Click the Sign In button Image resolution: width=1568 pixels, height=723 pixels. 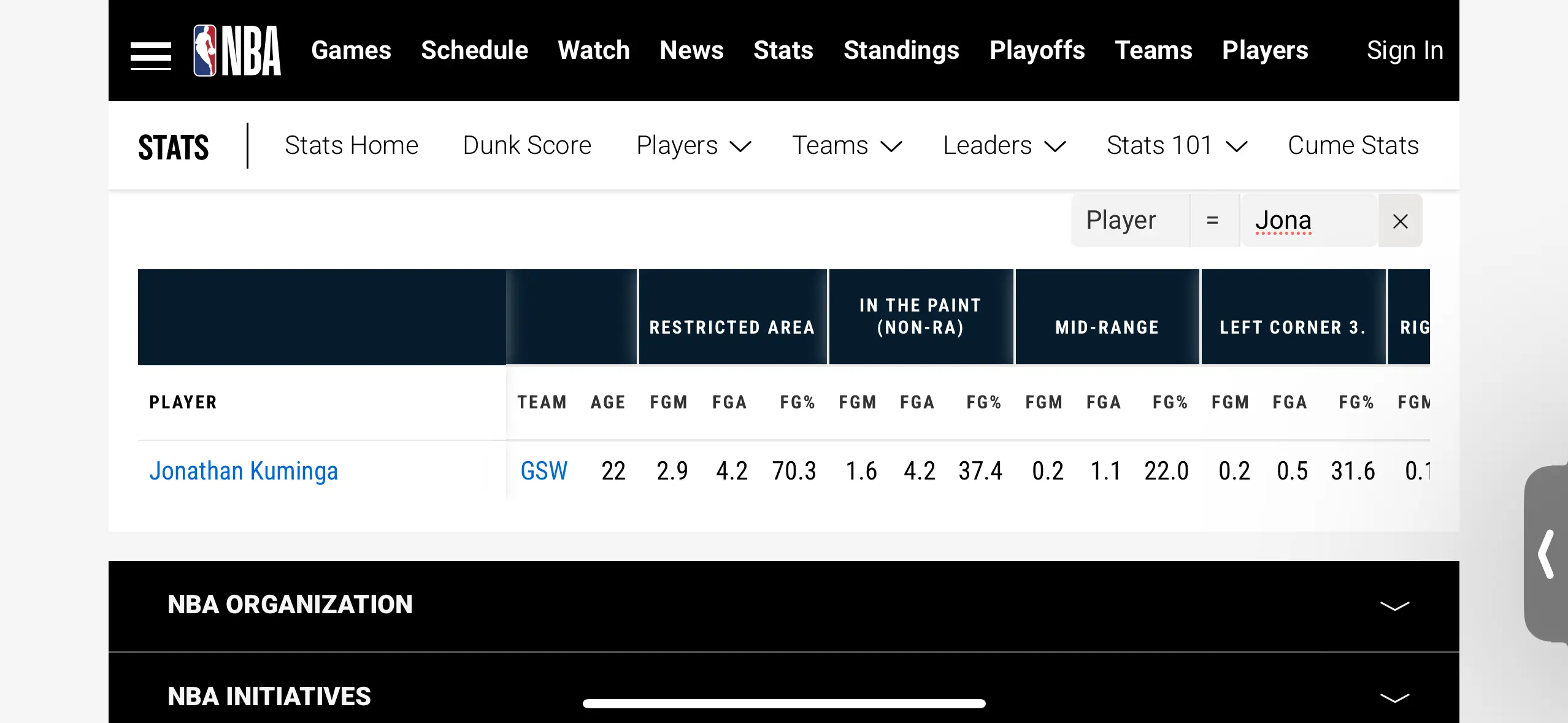[x=1405, y=50]
